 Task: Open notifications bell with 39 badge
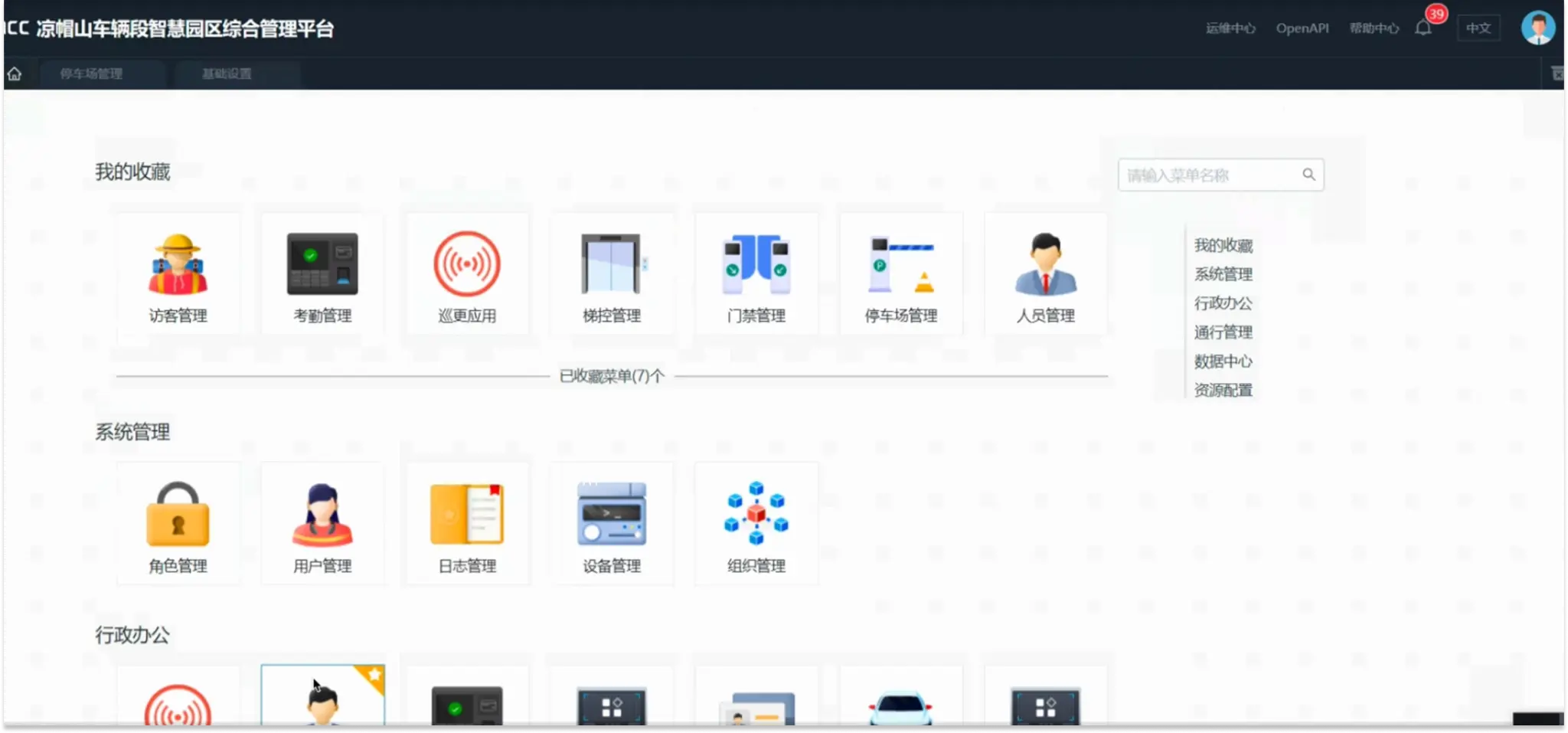[1424, 28]
